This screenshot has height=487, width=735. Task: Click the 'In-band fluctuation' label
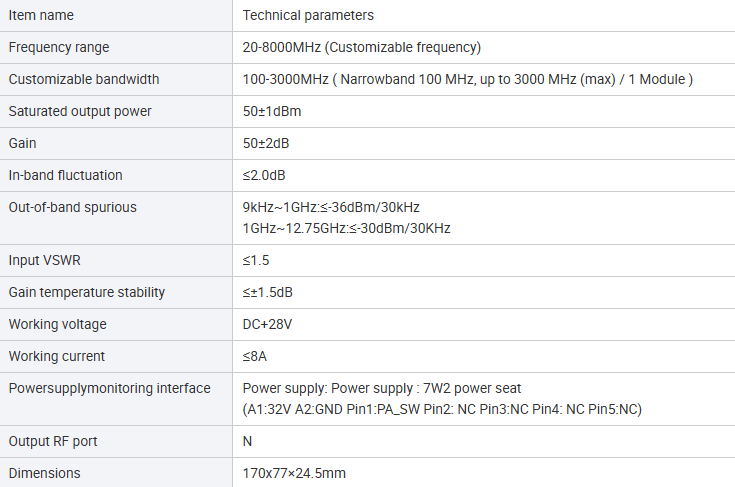[66, 175]
